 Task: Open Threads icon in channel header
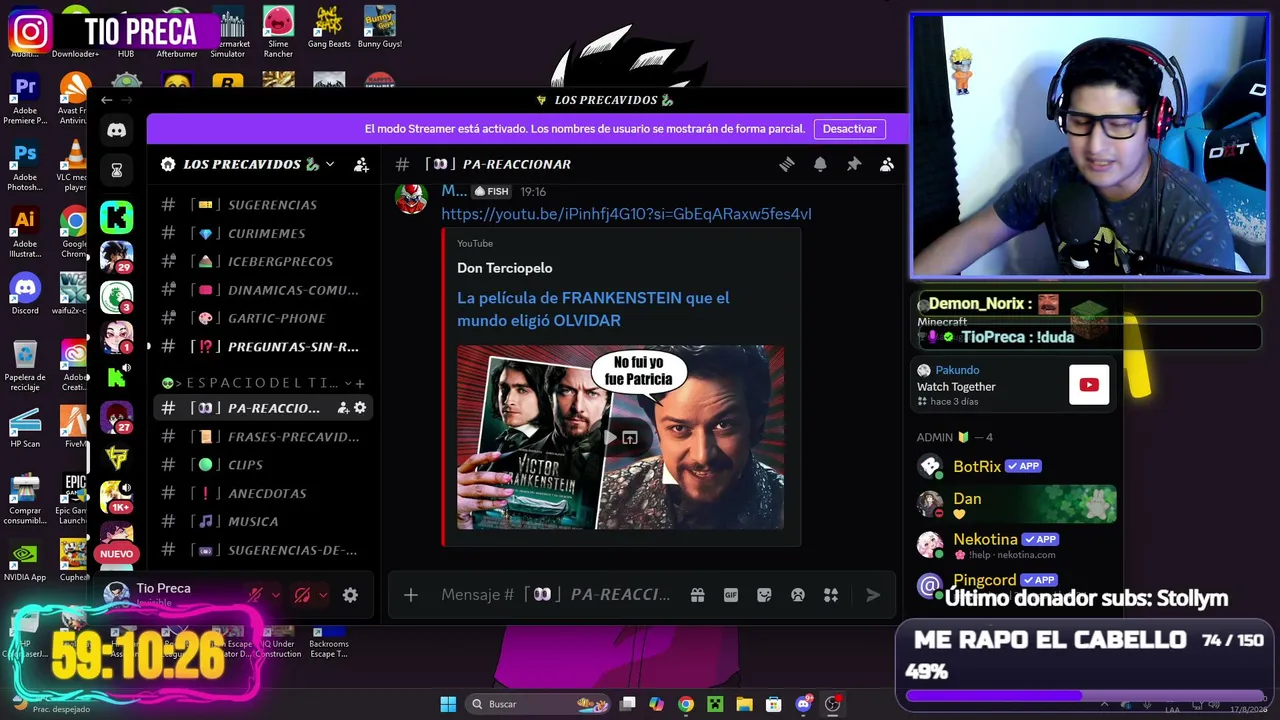coord(787,164)
